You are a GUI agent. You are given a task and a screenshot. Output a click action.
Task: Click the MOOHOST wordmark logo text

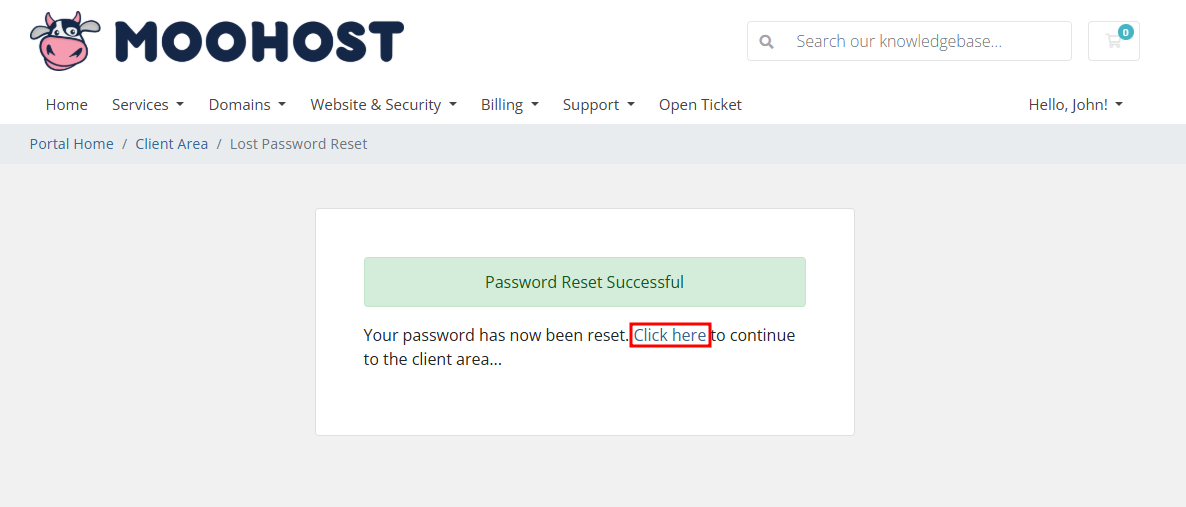[259, 42]
